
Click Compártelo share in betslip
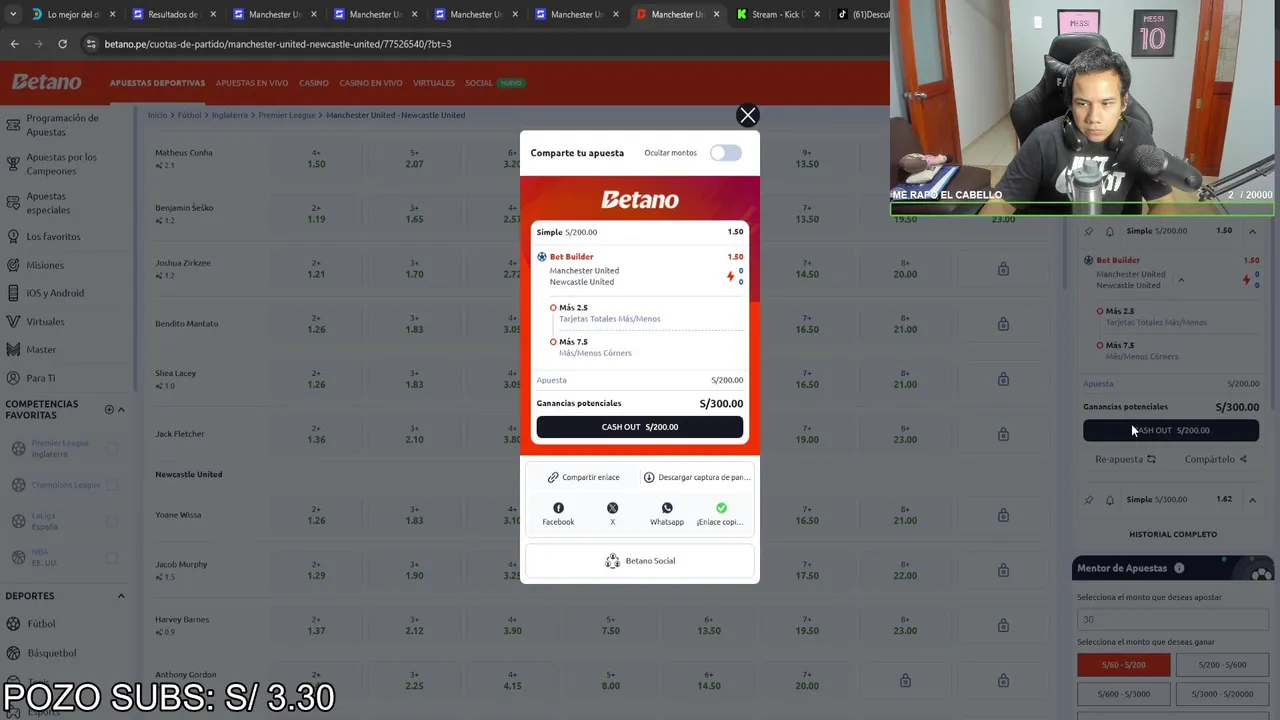pos(1215,459)
